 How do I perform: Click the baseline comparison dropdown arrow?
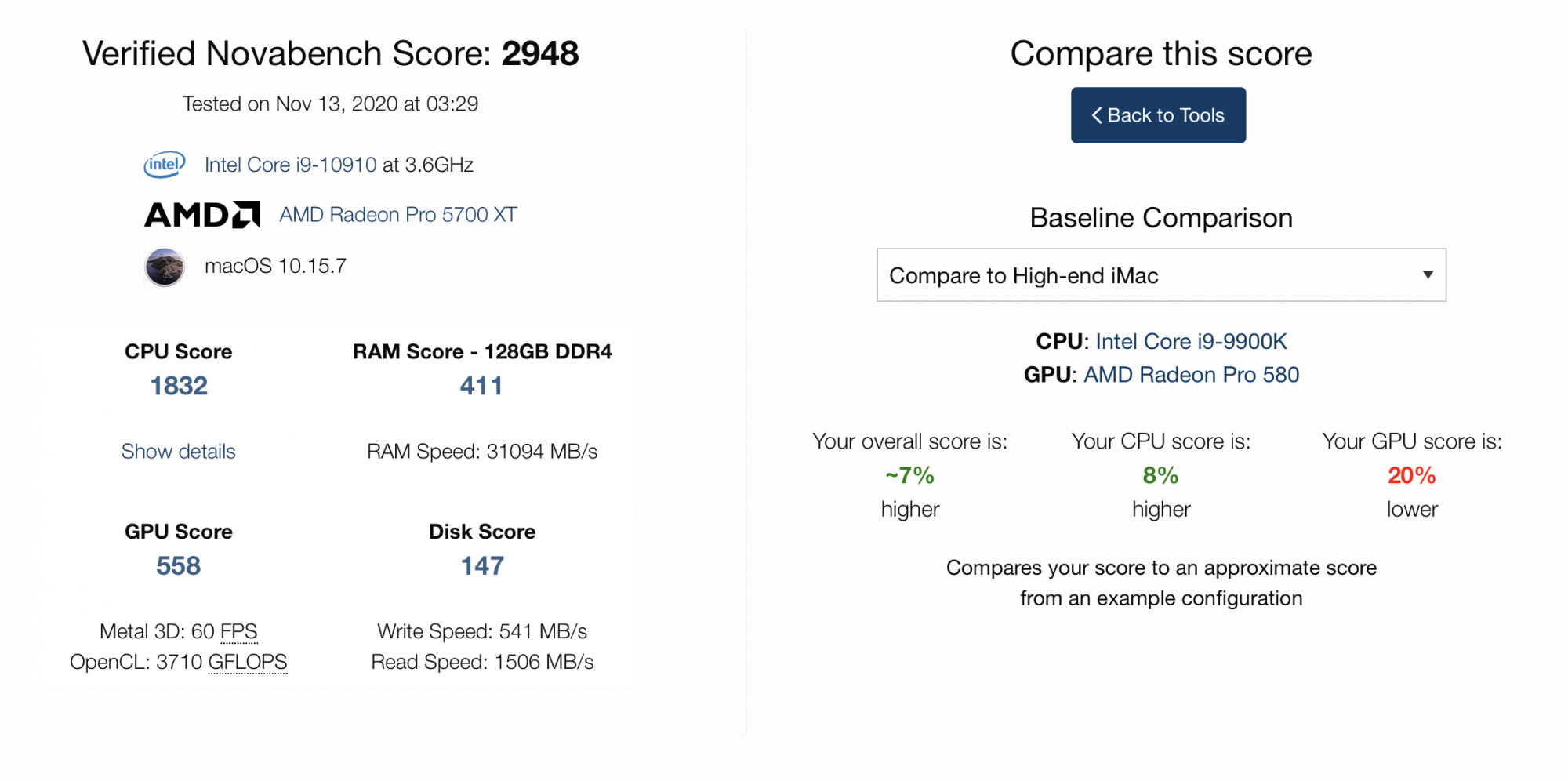pos(1428,275)
